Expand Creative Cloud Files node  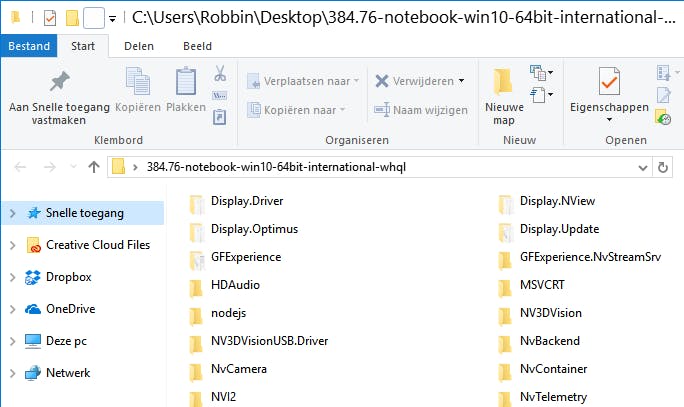coord(13,245)
